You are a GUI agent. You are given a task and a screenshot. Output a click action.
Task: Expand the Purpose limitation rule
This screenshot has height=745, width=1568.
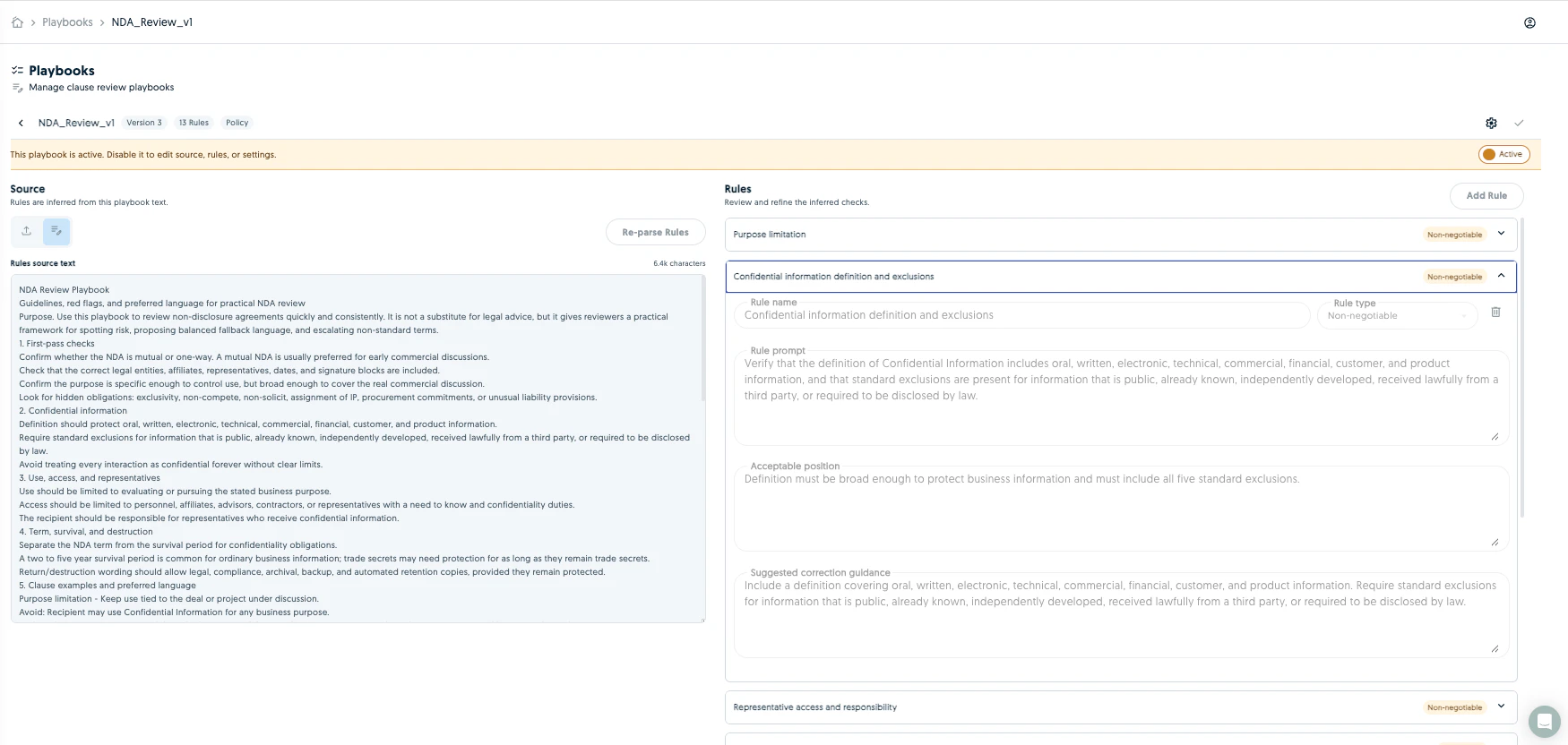click(1120, 235)
